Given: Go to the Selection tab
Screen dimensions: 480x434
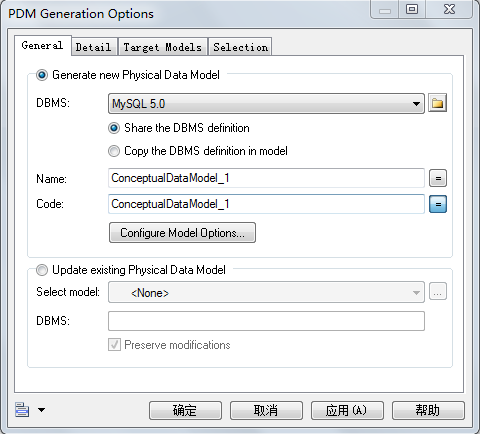Looking at the screenshot, I should pyautogui.click(x=240, y=47).
